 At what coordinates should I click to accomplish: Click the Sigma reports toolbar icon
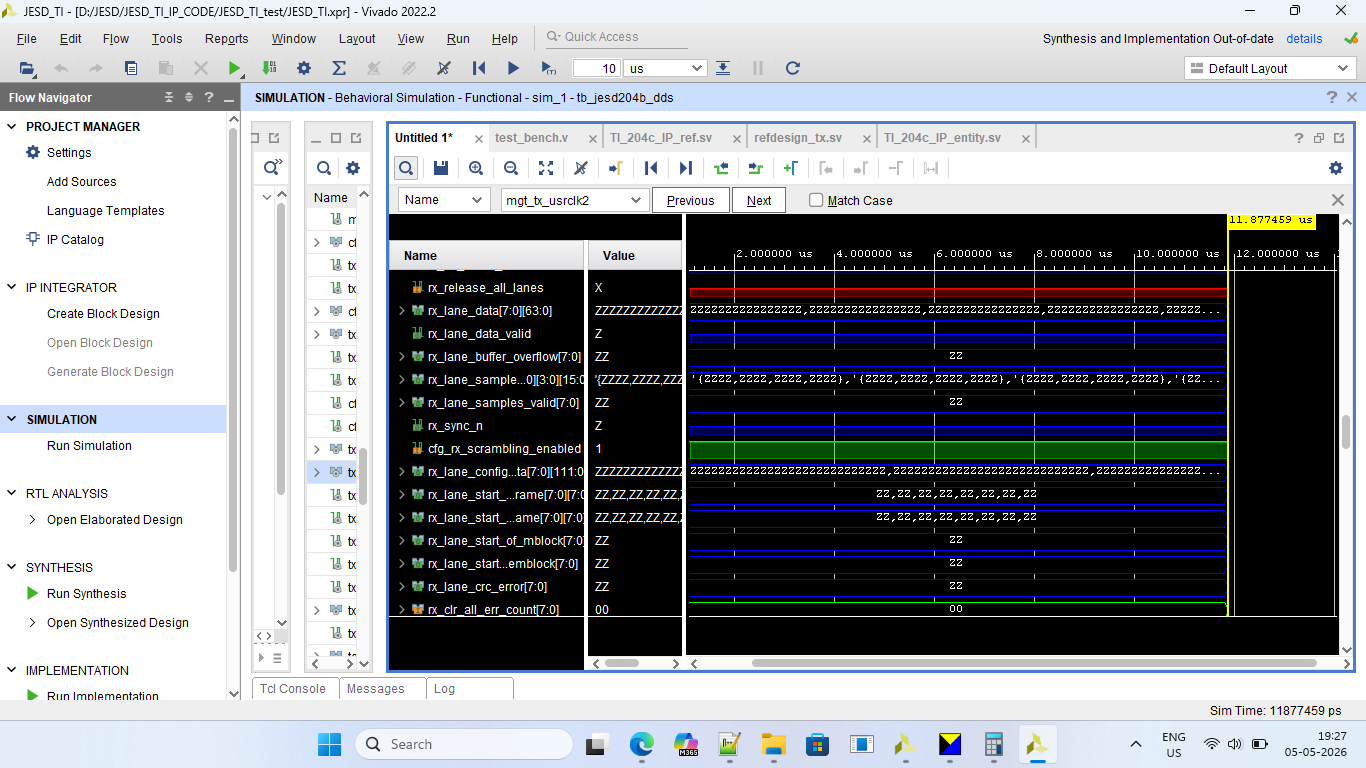339,68
